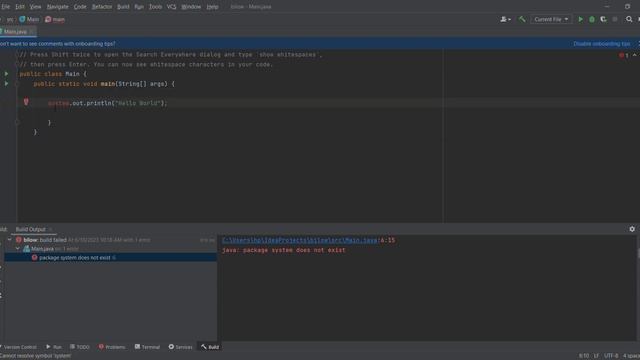
Task: Click the run gutter arrow beside main method
Action: [x=6, y=84]
